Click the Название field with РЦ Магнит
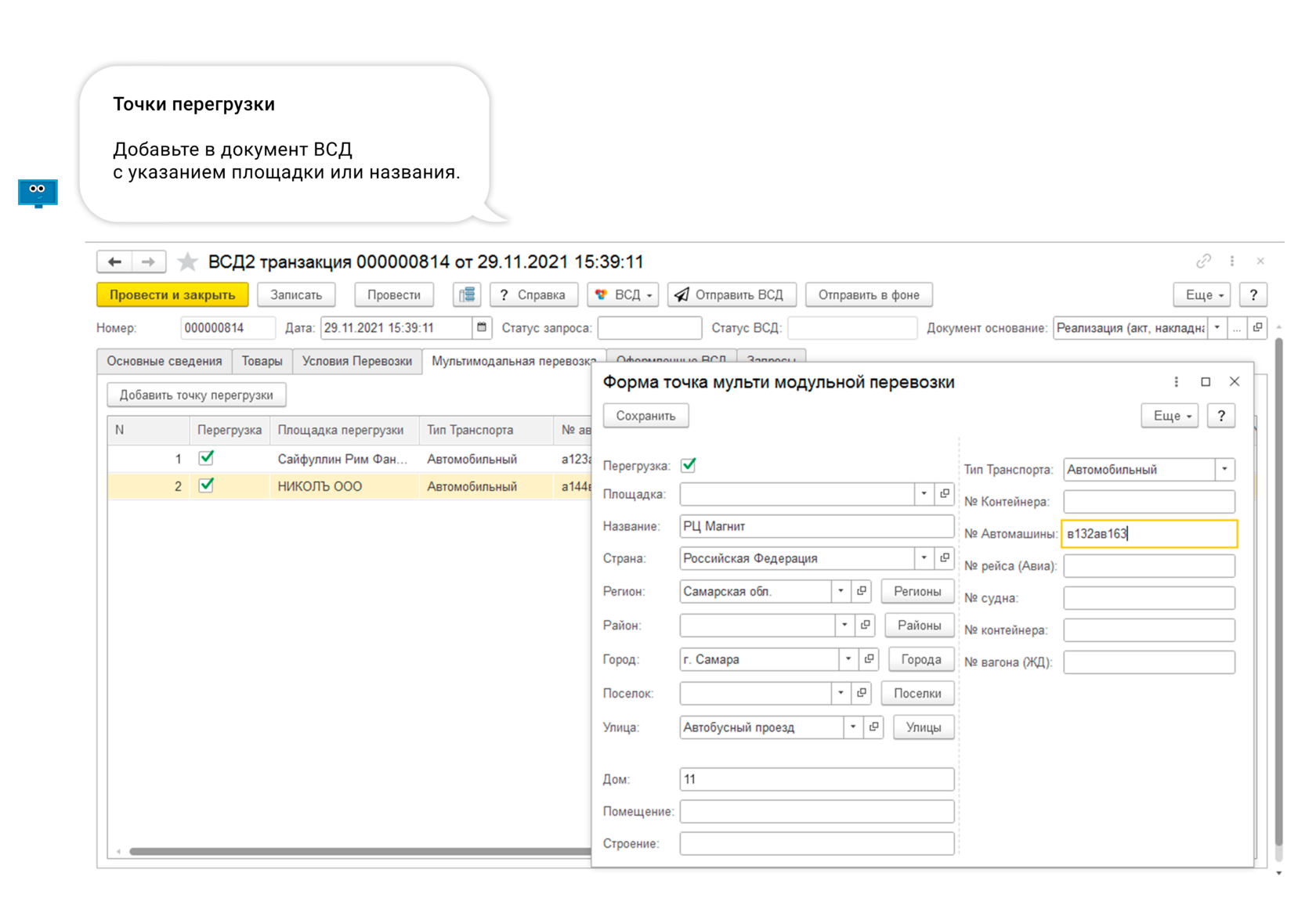 [816, 525]
